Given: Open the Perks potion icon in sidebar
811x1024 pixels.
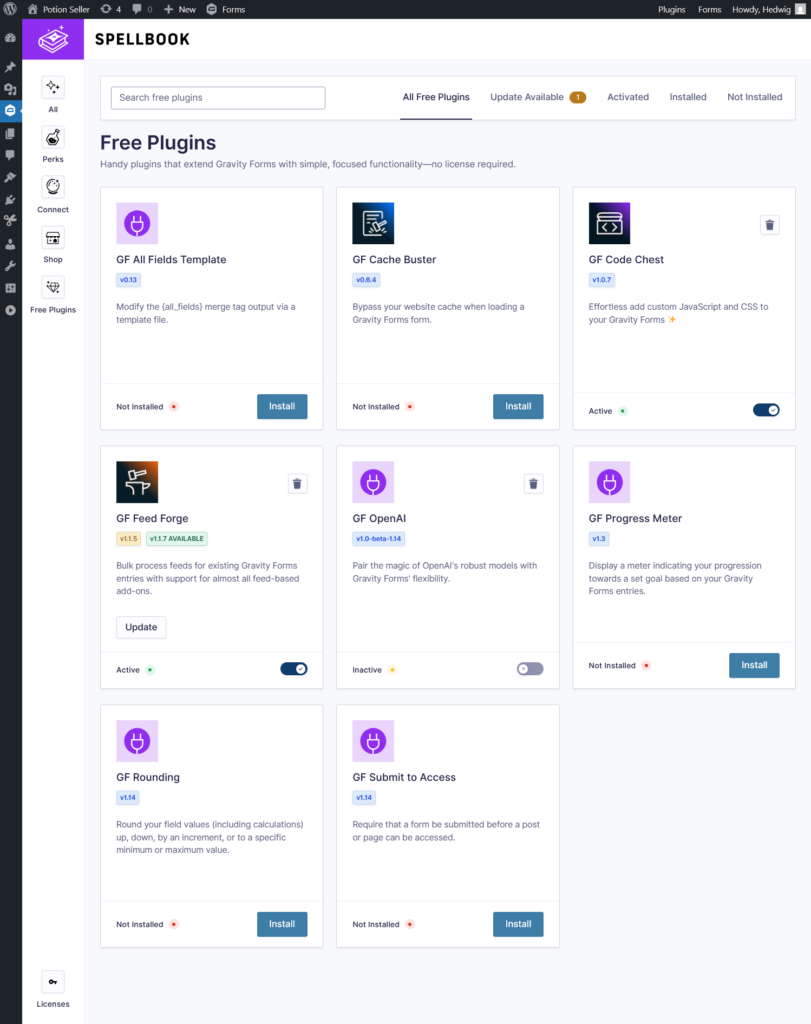Looking at the screenshot, I should pos(53,138).
